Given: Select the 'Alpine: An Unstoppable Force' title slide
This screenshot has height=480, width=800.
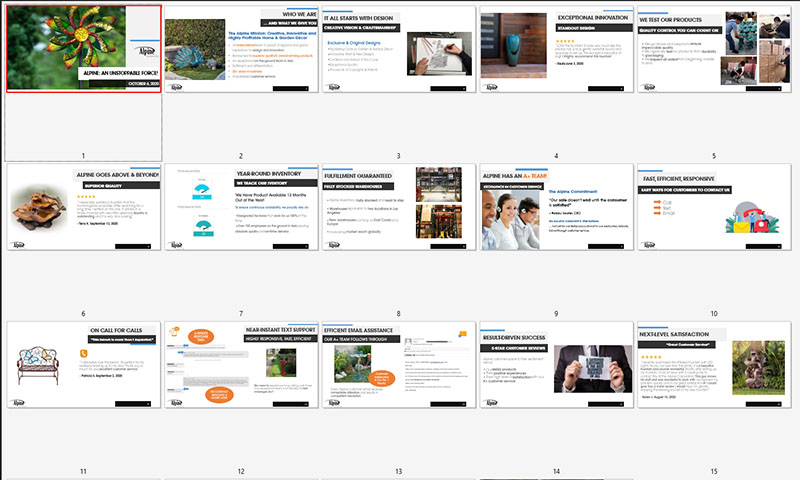Looking at the screenshot, I should pyautogui.click(x=83, y=48).
